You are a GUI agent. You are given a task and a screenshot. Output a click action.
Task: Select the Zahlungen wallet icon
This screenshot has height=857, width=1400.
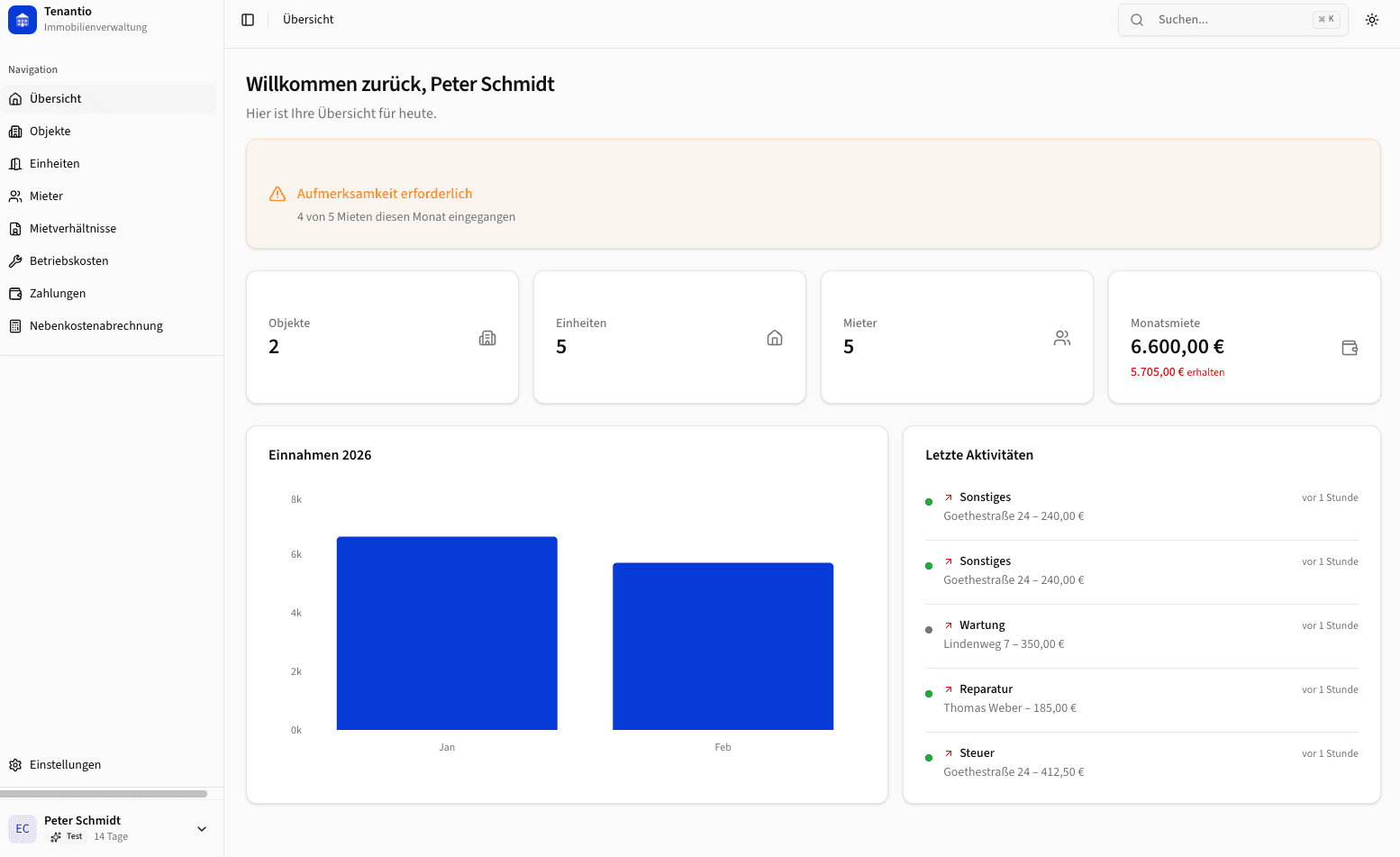point(15,293)
